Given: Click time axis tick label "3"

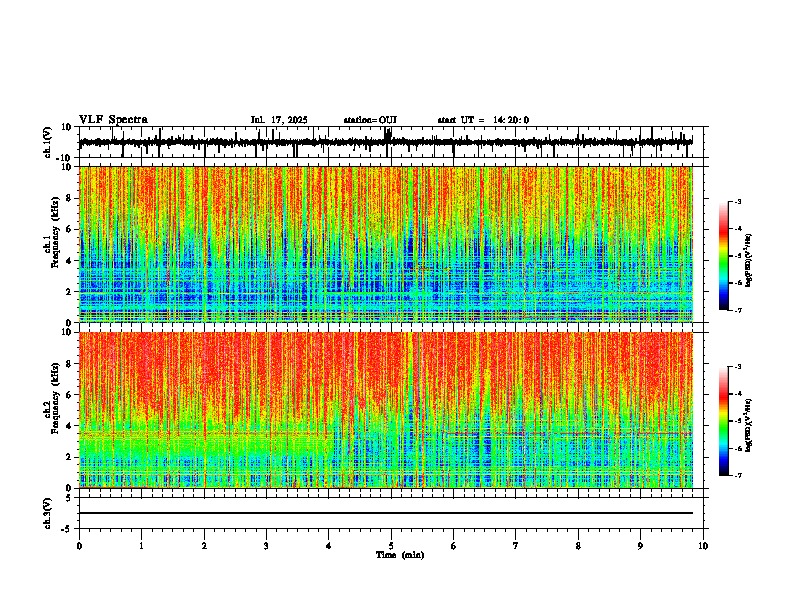Looking at the screenshot, I should pyautogui.click(x=266, y=546).
